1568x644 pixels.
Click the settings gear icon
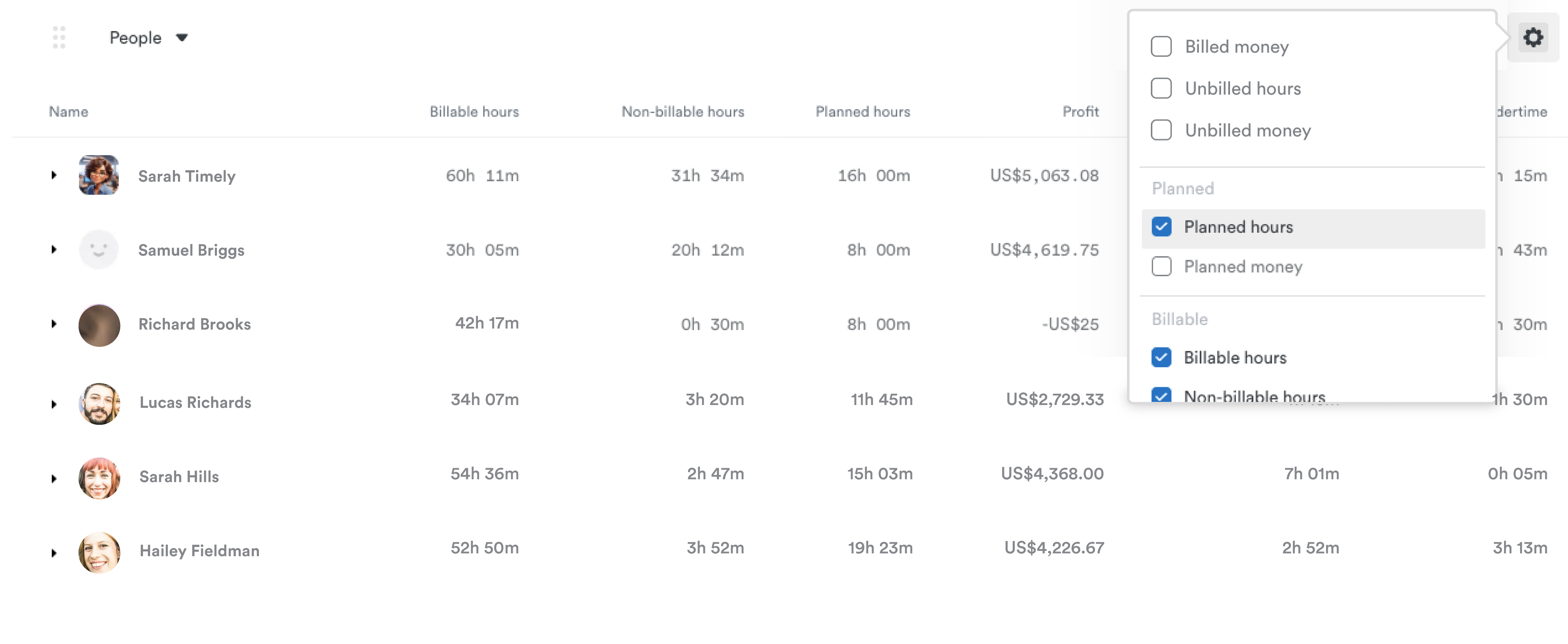(1533, 38)
